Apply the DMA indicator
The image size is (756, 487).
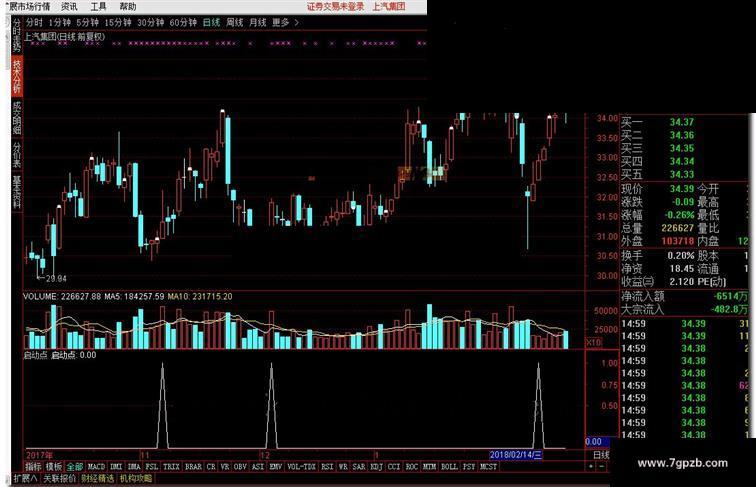coord(134,467)
